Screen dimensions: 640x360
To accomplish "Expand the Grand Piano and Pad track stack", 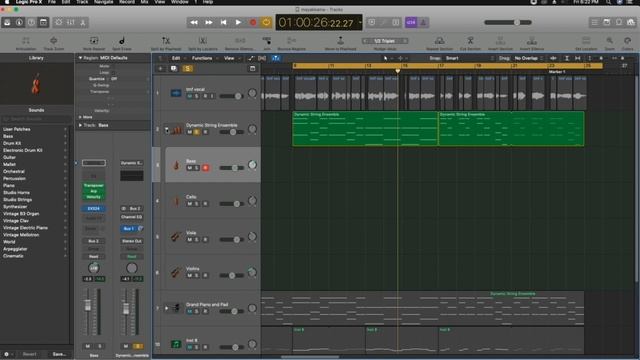I will click(x=167, y=308).
